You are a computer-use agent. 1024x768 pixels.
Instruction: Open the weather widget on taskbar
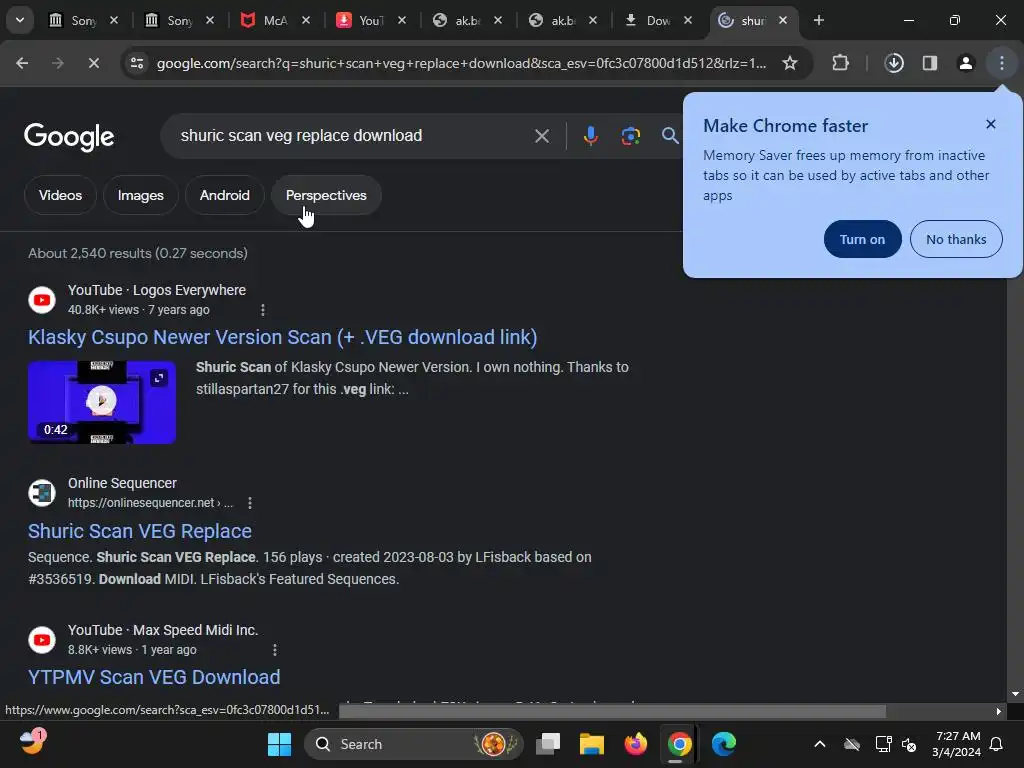[x=31, y=743]
